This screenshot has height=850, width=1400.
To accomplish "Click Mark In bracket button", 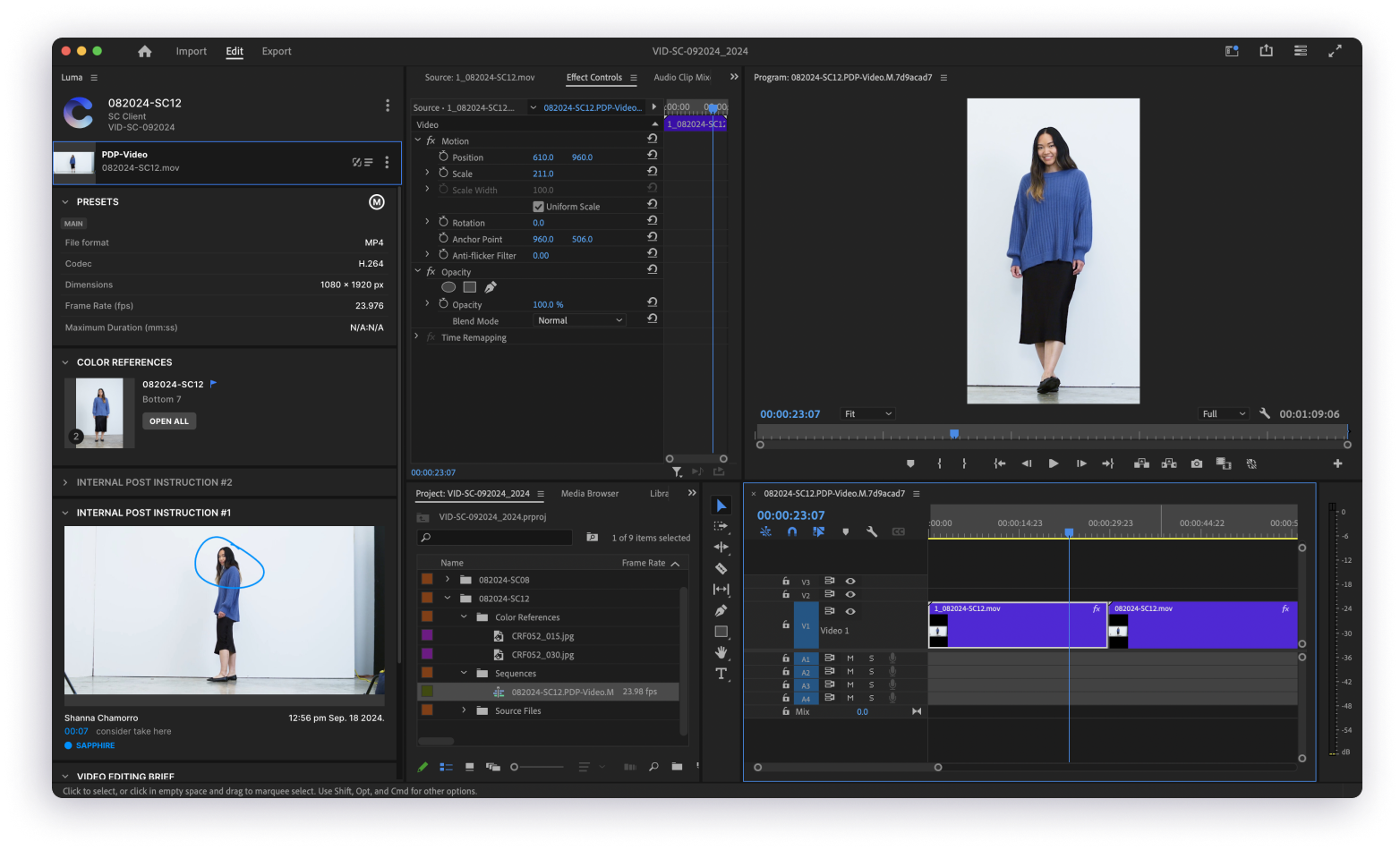I will (x=939, y=463).
